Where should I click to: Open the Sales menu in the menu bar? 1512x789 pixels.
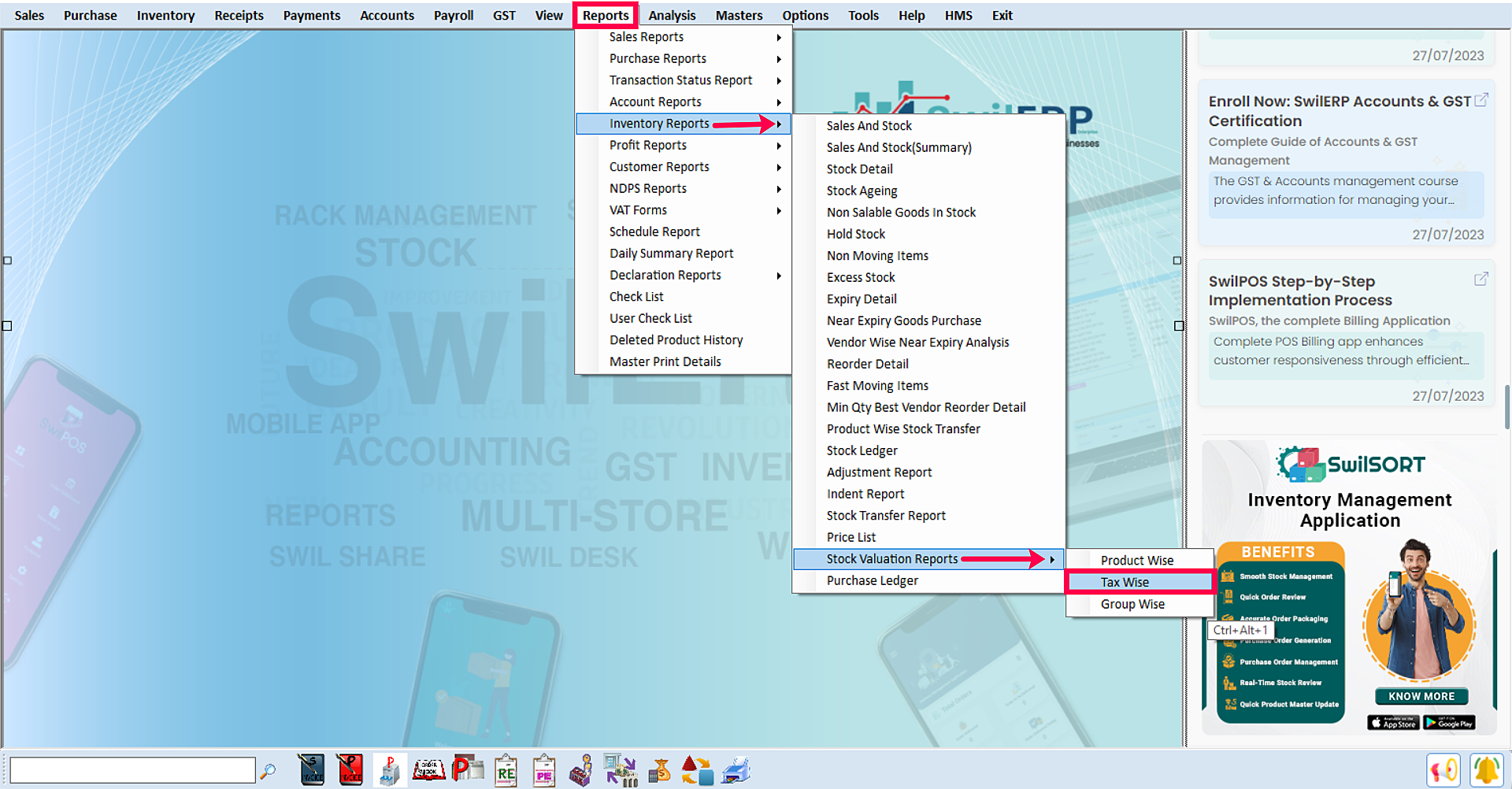(29, 15)
